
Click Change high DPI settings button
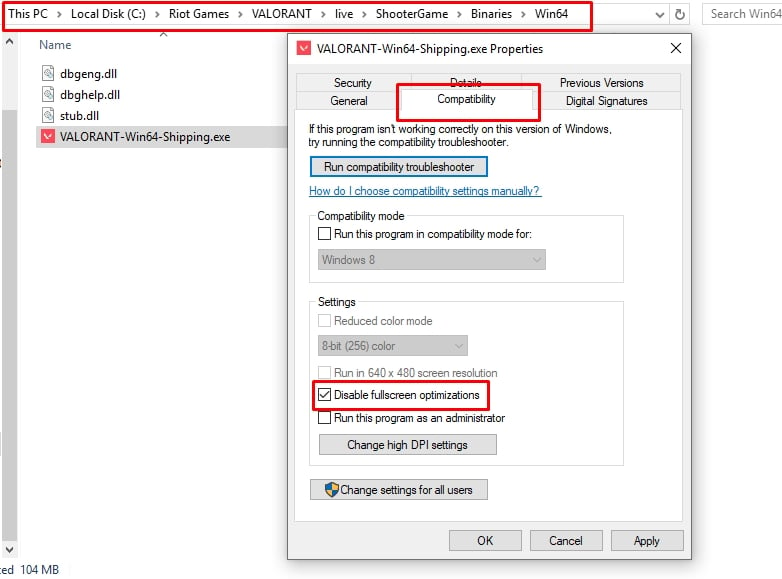point(407,445)
